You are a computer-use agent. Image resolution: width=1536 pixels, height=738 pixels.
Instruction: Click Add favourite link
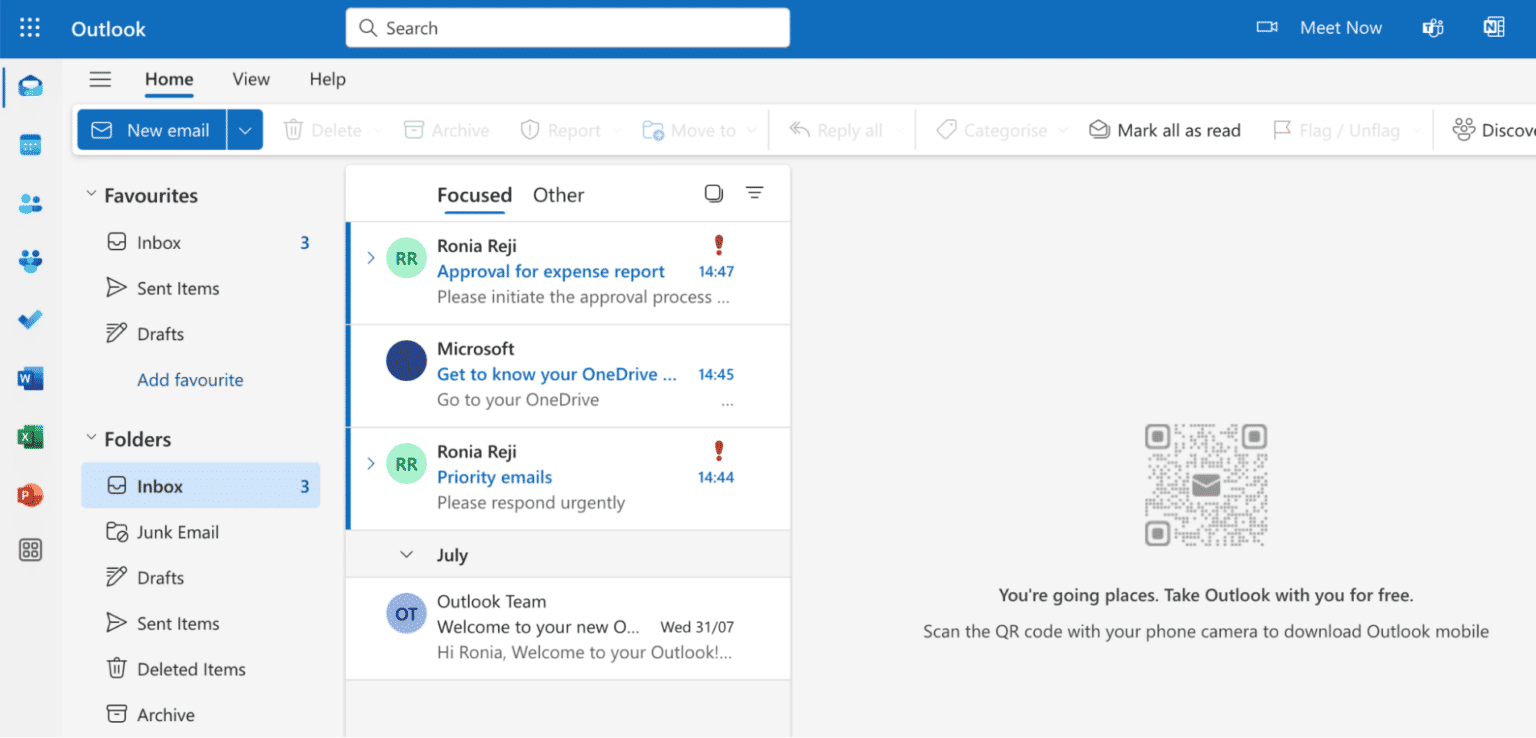(x=190, y=379)
